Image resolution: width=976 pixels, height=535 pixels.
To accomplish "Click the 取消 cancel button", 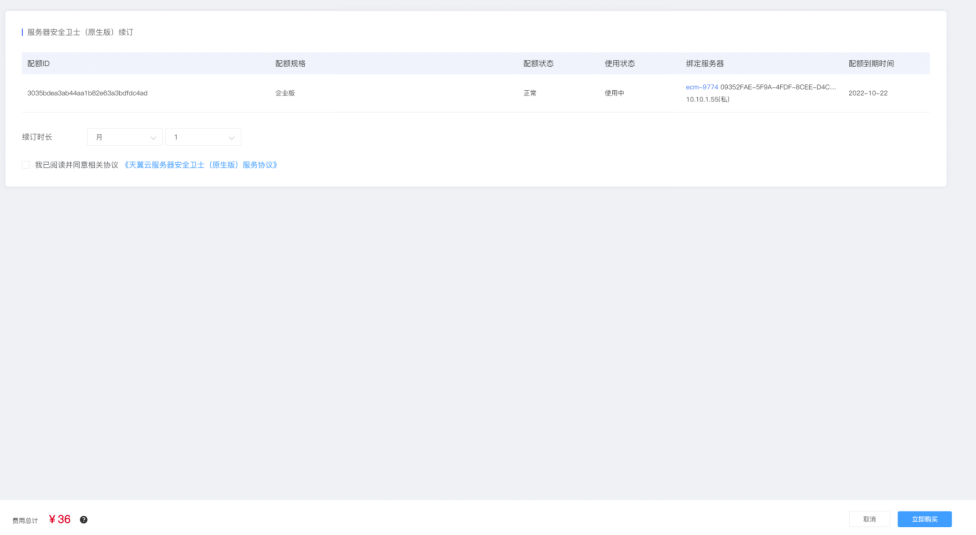I will coord(869,519).
